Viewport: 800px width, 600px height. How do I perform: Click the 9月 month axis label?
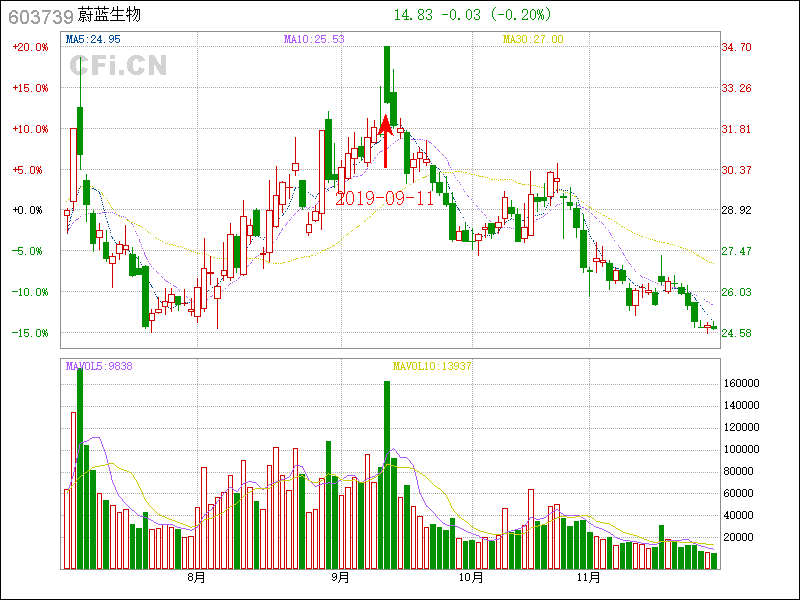pos(341,578)
